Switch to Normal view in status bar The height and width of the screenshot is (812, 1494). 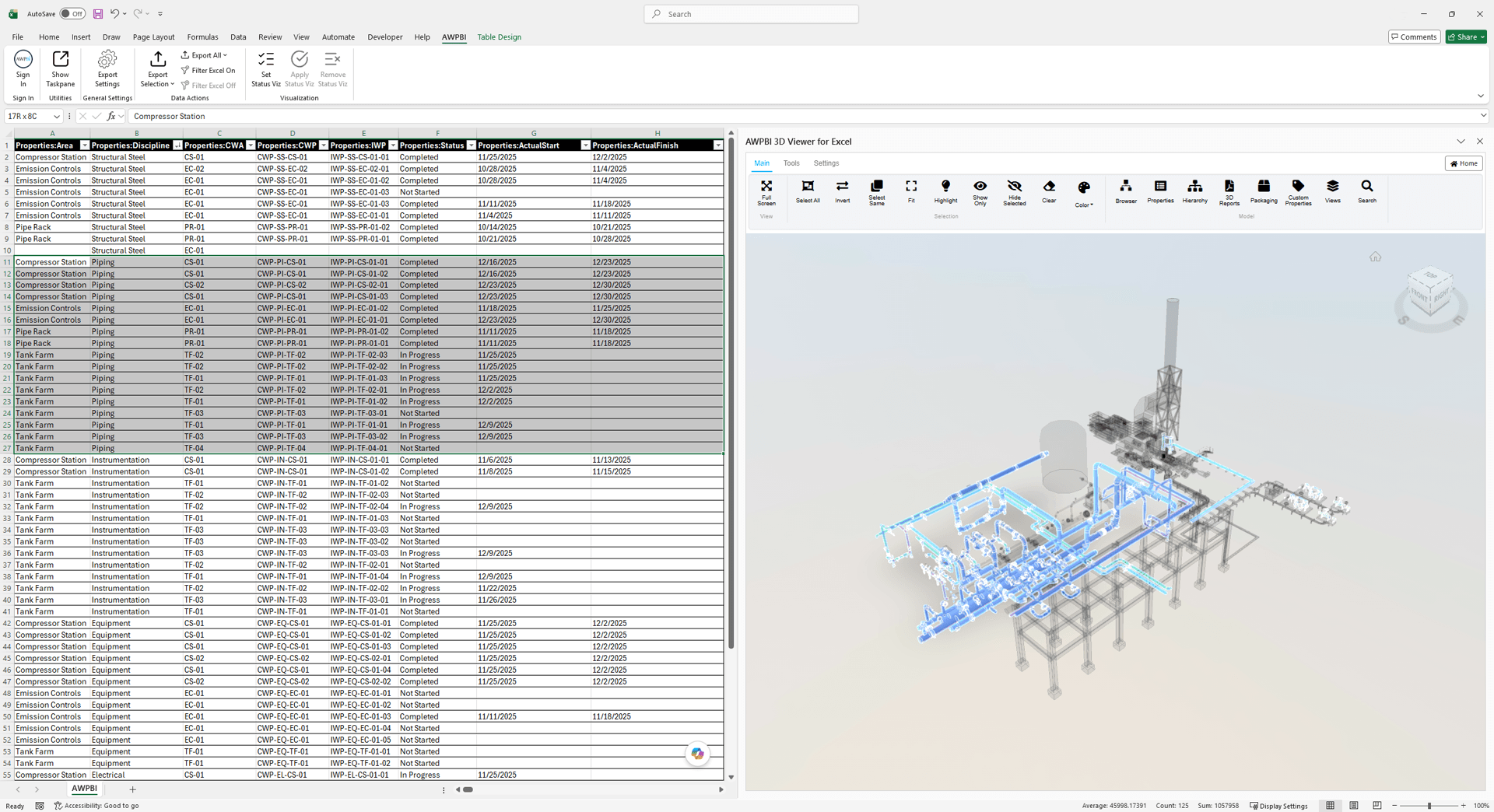(1330, 806)
